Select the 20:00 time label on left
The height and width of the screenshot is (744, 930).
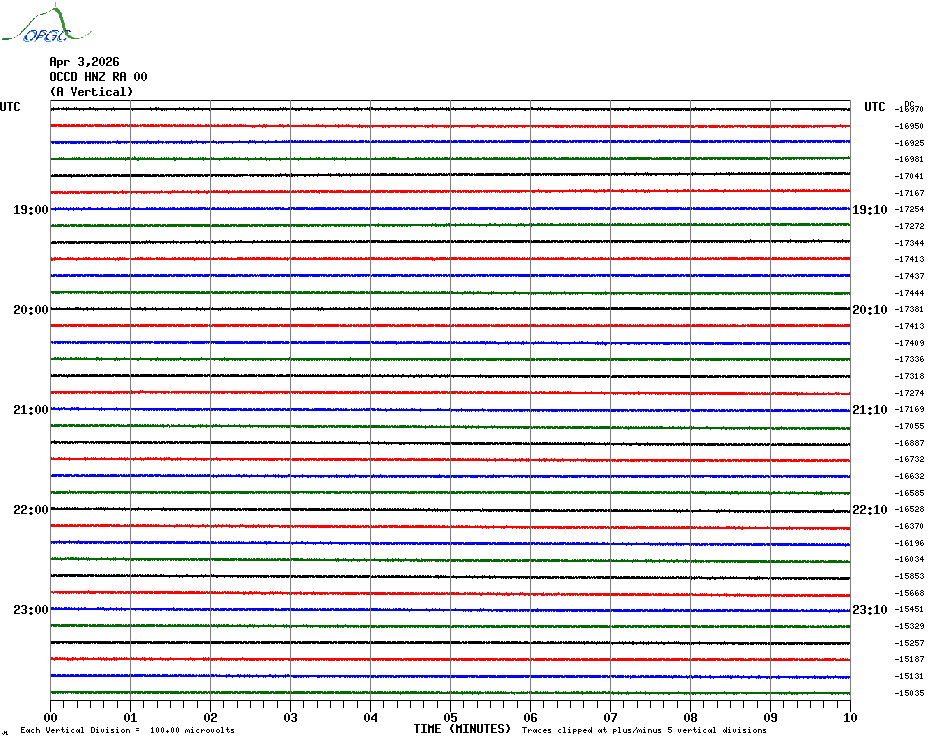pyautogui.click(x=30, y=310)
